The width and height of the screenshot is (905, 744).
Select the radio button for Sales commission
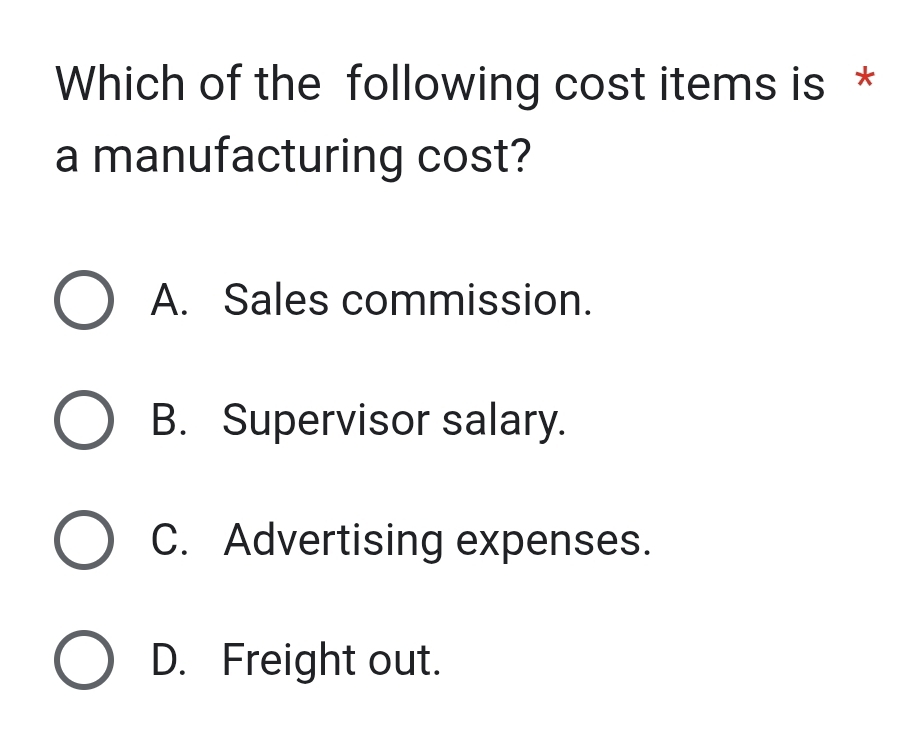[x=83, y=300]
